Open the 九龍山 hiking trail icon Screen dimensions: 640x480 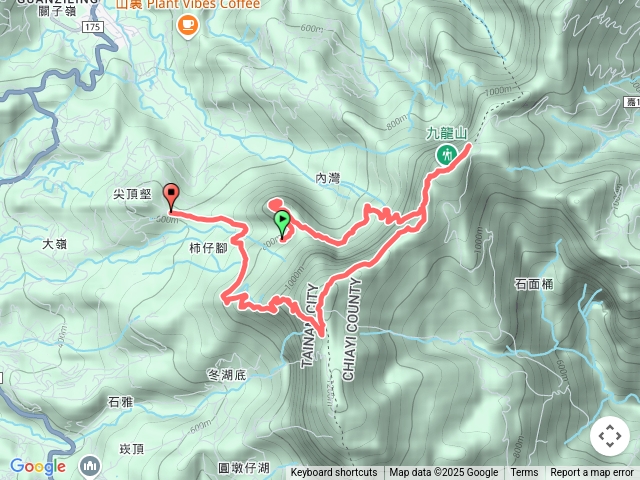pyautogui.click(x=445, y=155)
